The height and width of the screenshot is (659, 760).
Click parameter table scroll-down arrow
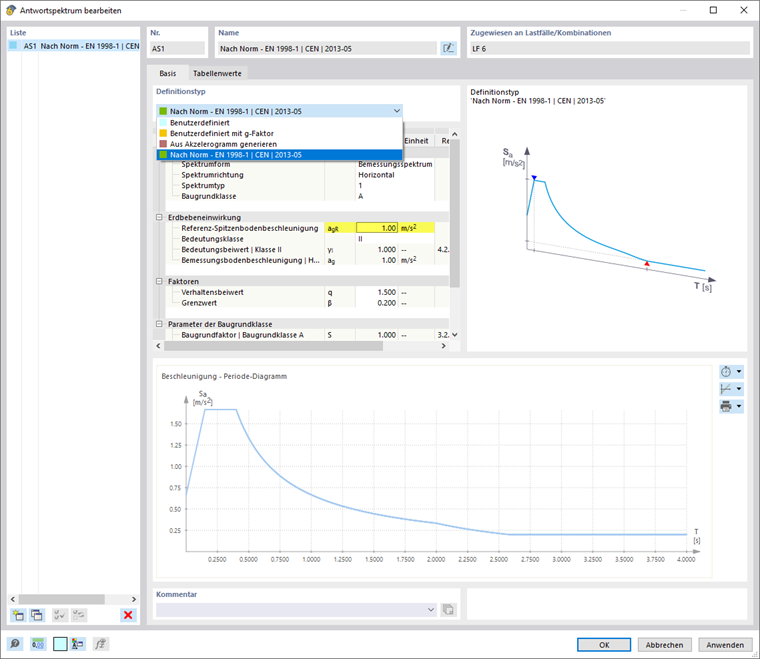pyautogui.click(x=455, y=335)
